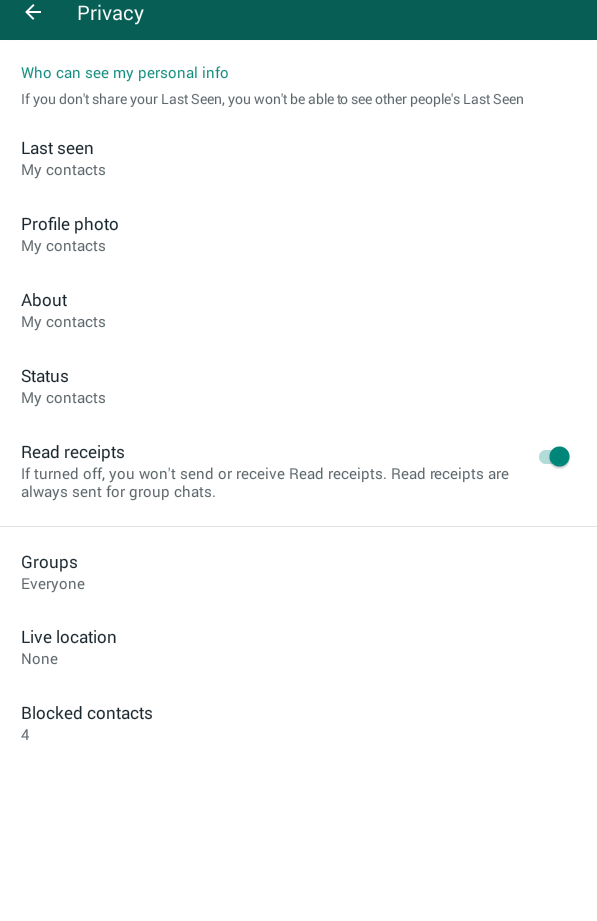Image resolution: width=597 pixels, height=921 pixels.
Task: Tap the 'None' value under Live location
Action: pos(39,659)
